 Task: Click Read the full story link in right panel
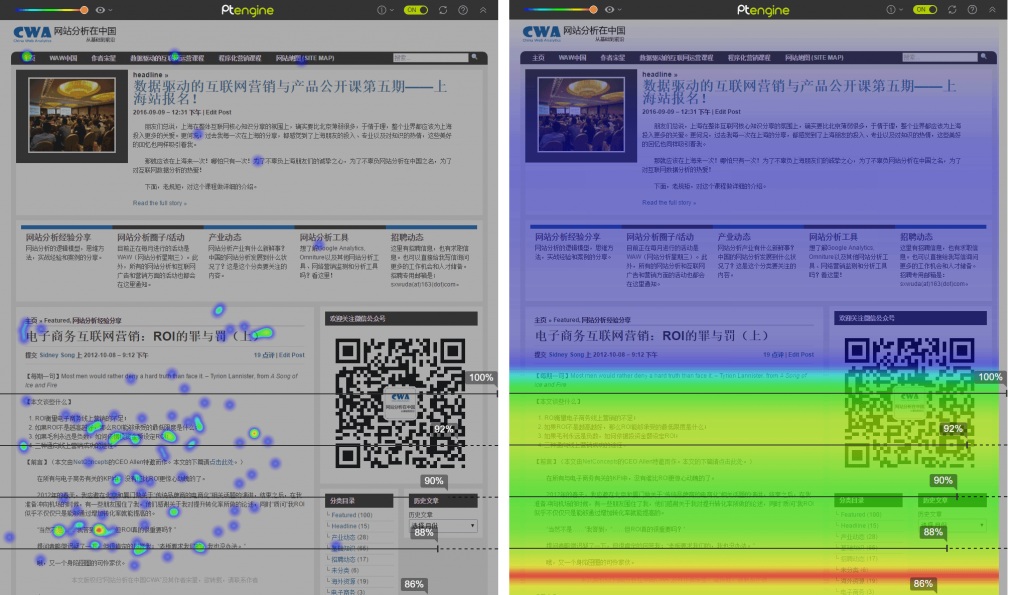click(669, 202)
